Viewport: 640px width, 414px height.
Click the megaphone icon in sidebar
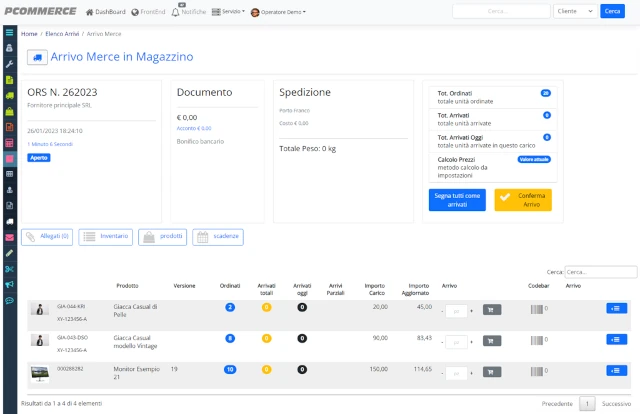click(x=9, y=285)
